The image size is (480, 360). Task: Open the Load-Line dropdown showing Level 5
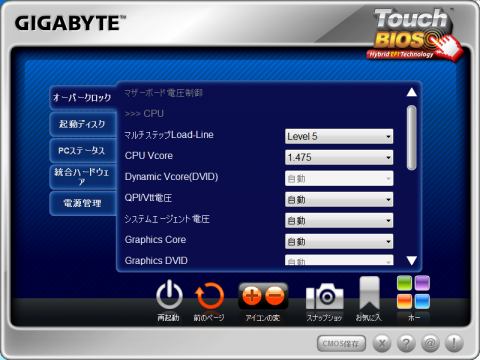click(x=339, y=136)
